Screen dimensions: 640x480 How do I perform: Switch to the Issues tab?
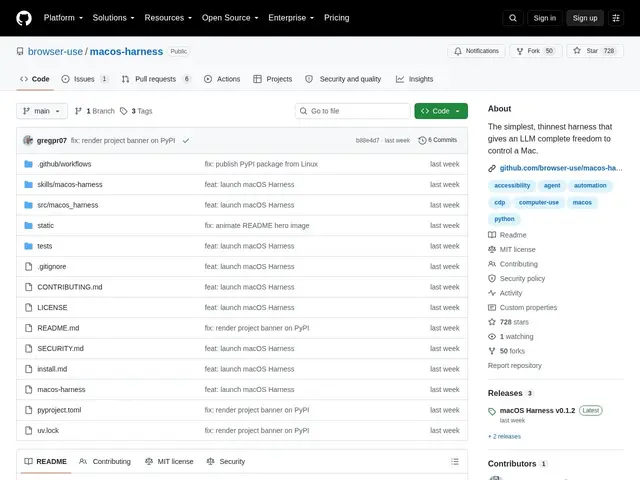coord(85,79)
